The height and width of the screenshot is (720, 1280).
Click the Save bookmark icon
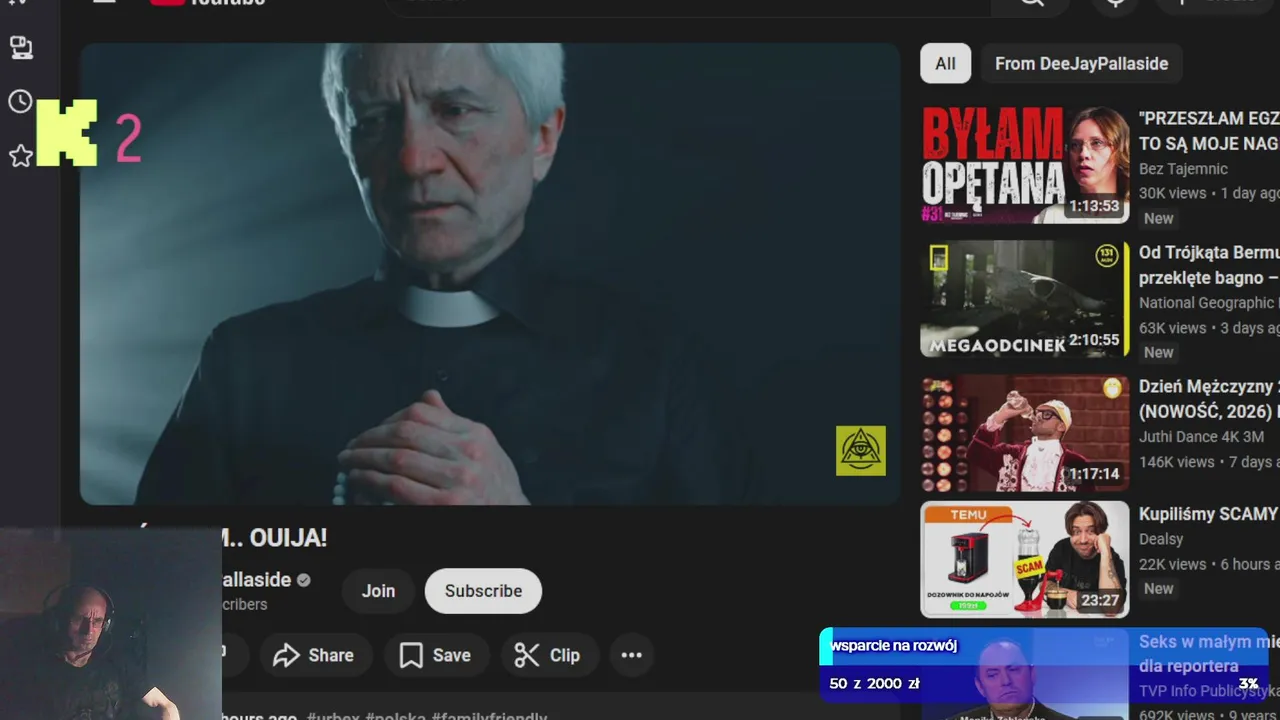[411, 655]
